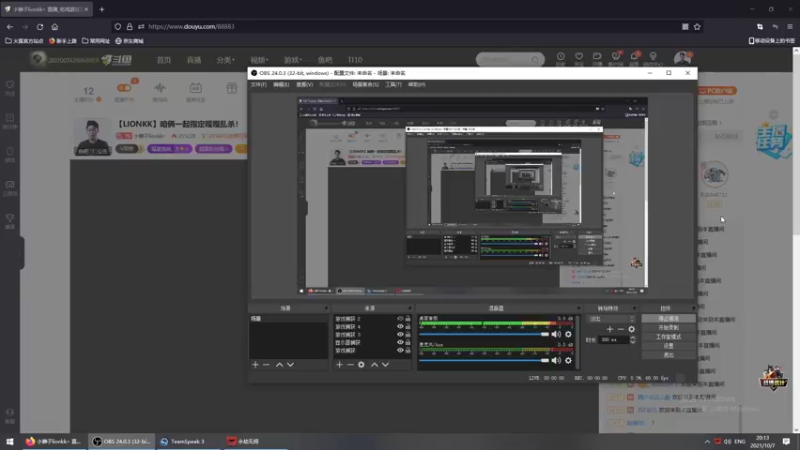Expand the Douyu category menu dropdown

(x=226, y=60)
